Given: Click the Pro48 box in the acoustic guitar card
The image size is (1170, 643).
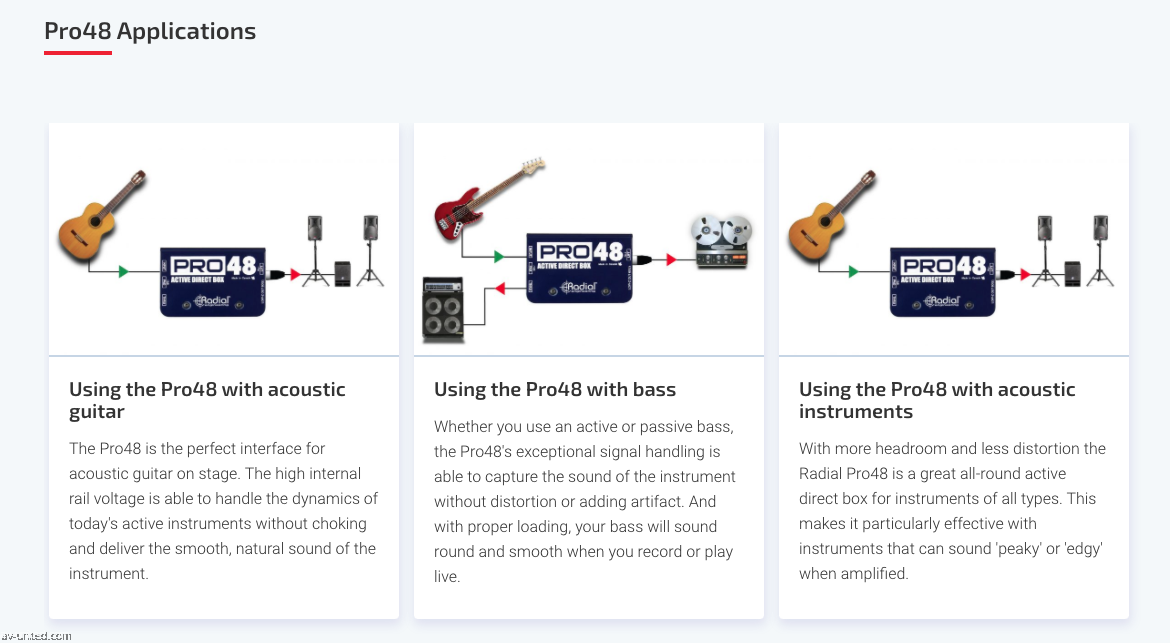Looking at the screenshot, I should (x=214, y=279).
